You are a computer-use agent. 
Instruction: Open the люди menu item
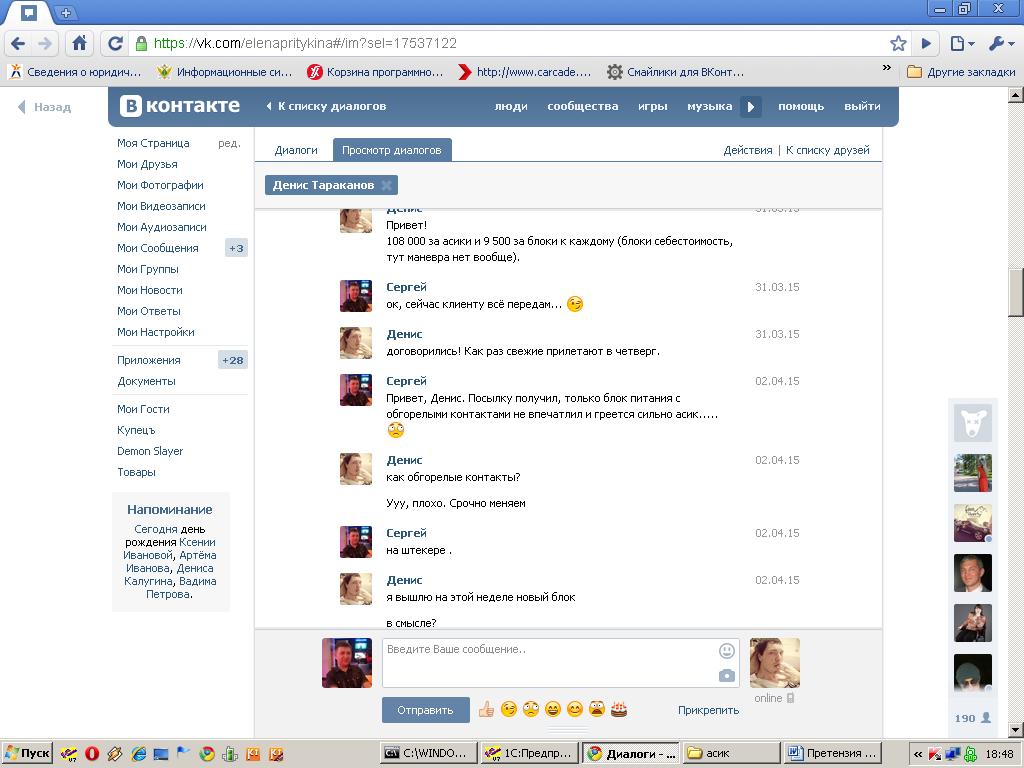pos(511,106)
